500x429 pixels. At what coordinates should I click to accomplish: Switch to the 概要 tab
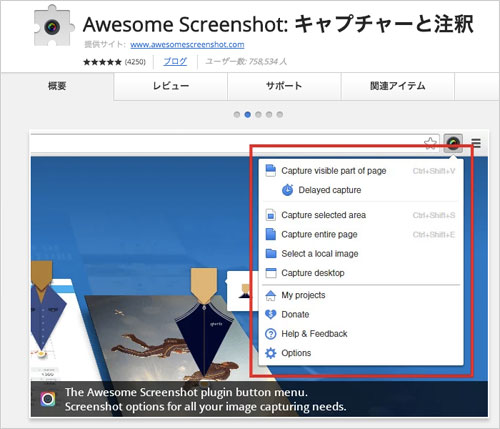click(x=57, y=86)
